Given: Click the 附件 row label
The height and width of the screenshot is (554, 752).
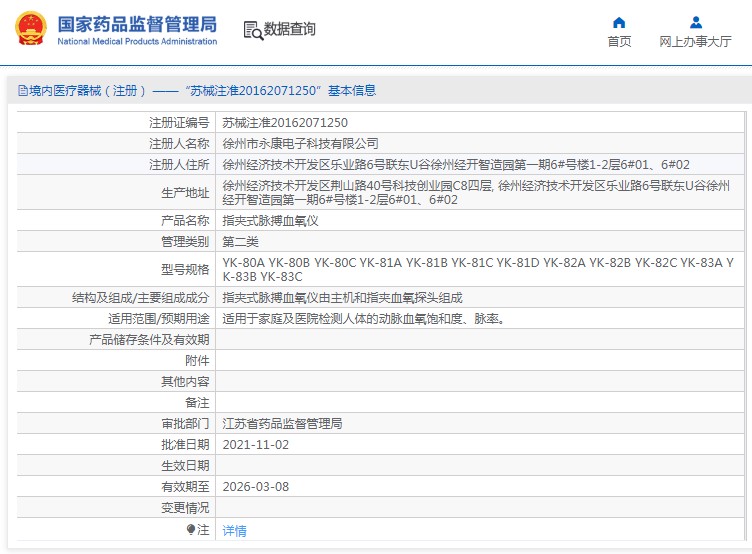Looking at the screenshot, I should 197,361.
